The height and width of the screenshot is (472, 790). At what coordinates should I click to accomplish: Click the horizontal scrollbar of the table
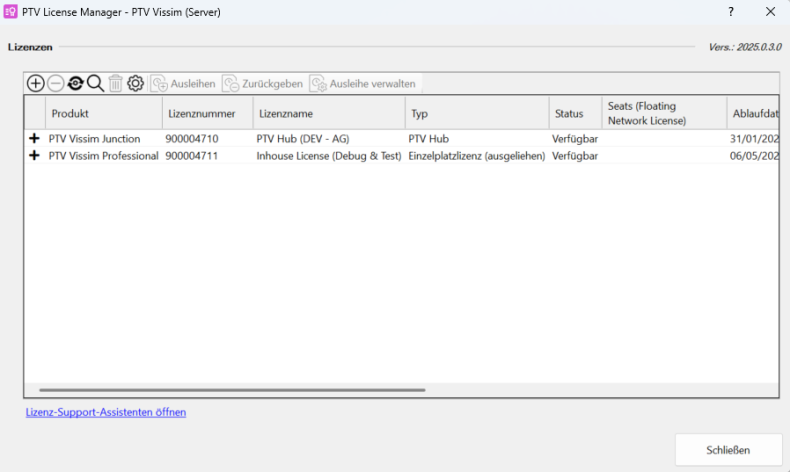[x=232, y=389]
